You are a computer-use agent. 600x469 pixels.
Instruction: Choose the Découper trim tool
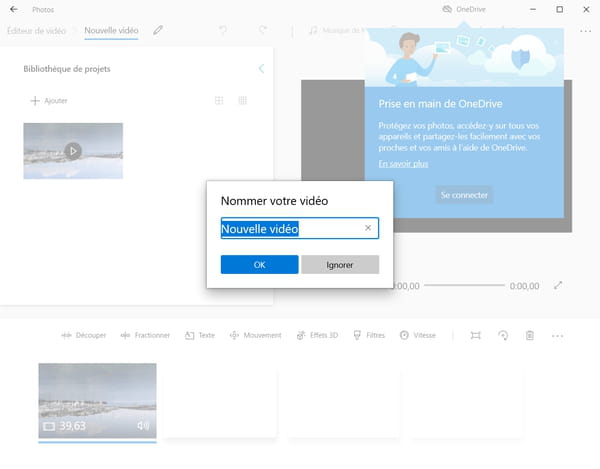pos(84,335)
